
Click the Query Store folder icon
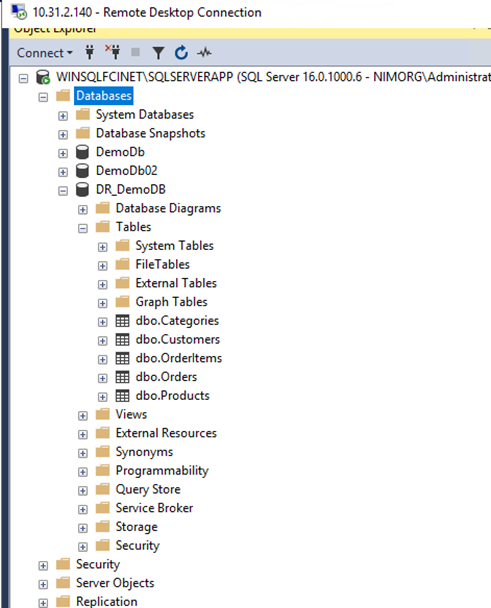coord(103,489)
